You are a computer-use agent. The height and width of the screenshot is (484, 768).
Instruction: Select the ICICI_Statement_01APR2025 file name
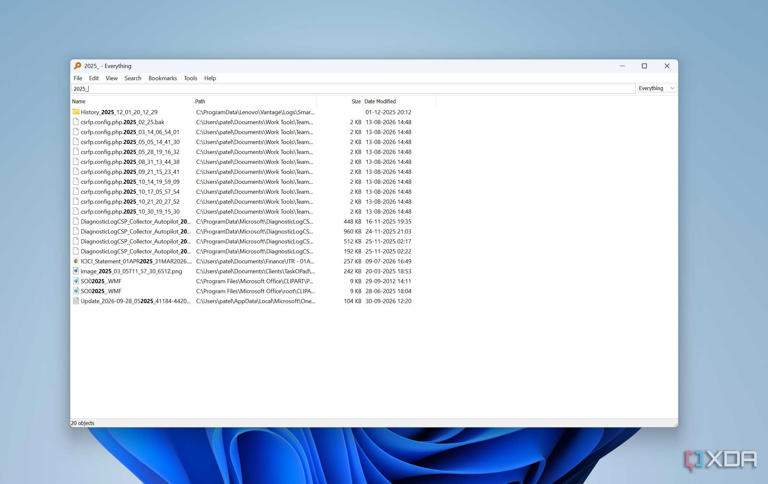coord(136,261)
